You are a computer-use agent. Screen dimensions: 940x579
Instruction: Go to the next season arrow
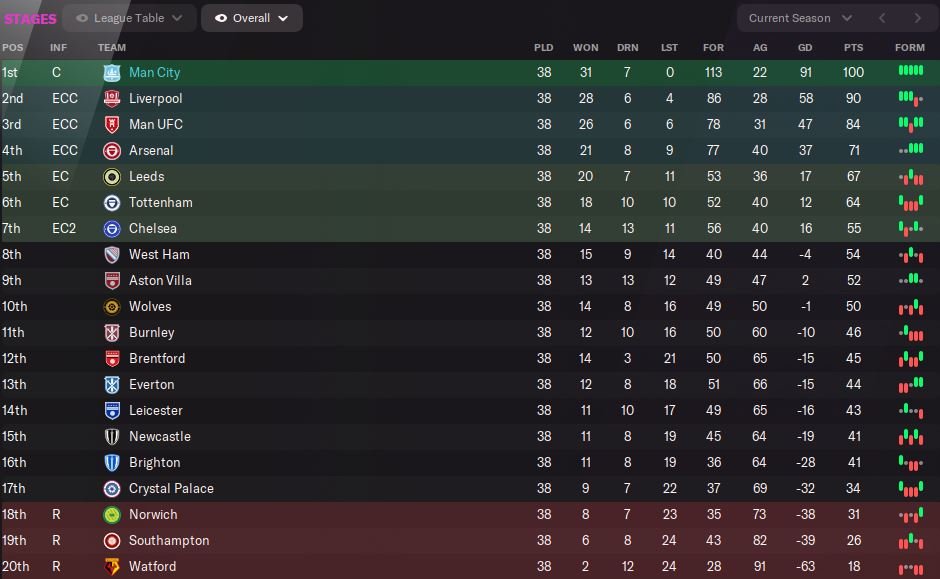[917, 18]
